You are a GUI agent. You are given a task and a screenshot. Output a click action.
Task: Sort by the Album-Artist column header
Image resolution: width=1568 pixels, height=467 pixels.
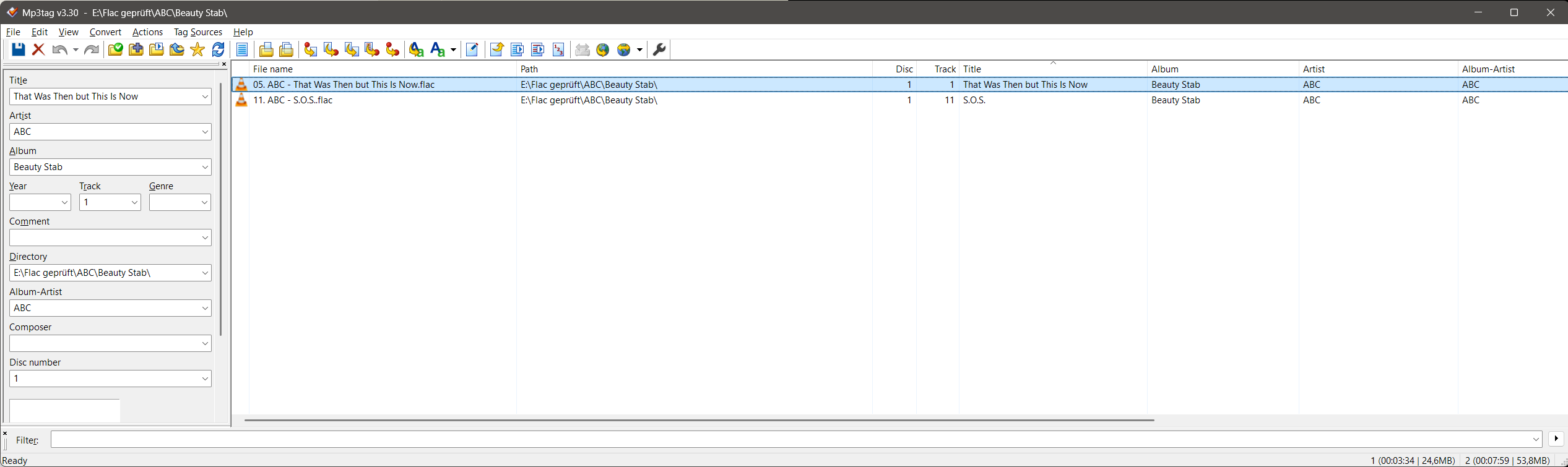tap(1513, 69)
